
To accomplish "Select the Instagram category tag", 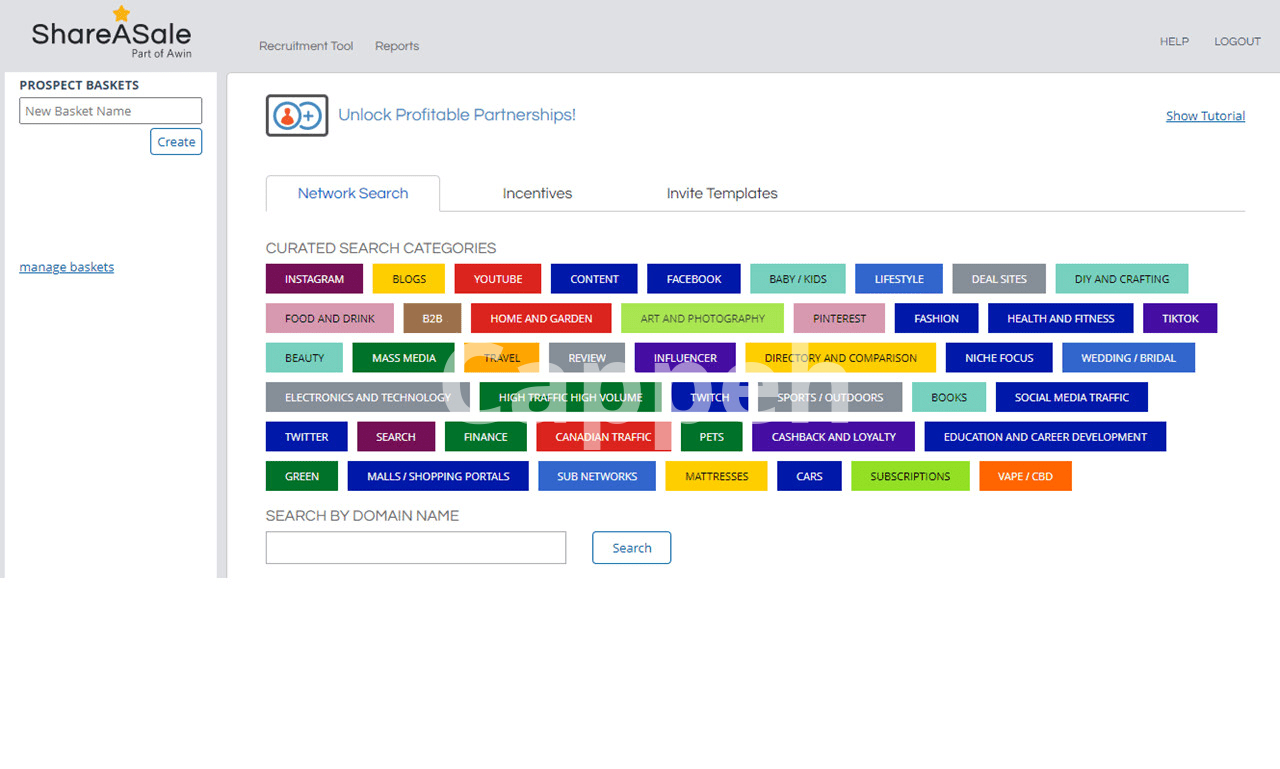I will click(314, 279).
